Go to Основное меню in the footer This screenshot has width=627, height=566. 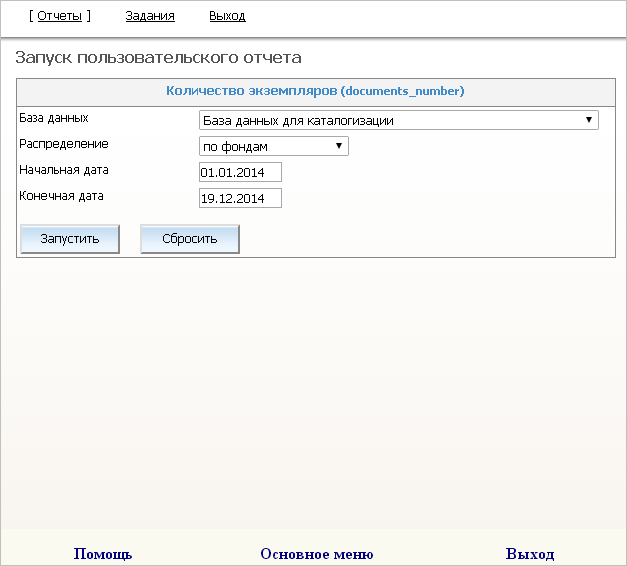pyautogui.click(x=316, y=554)
